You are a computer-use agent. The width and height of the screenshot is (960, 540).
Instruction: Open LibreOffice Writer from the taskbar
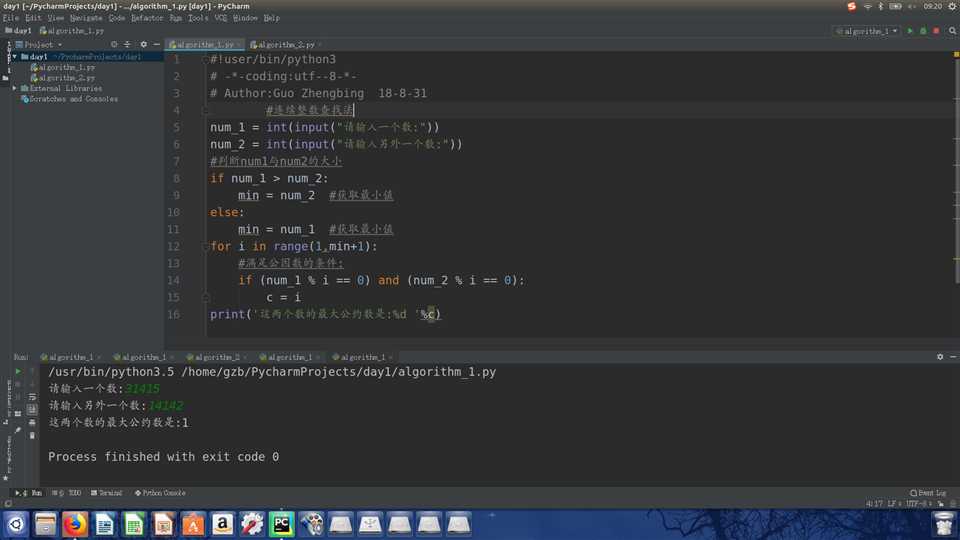coord(104,525)
